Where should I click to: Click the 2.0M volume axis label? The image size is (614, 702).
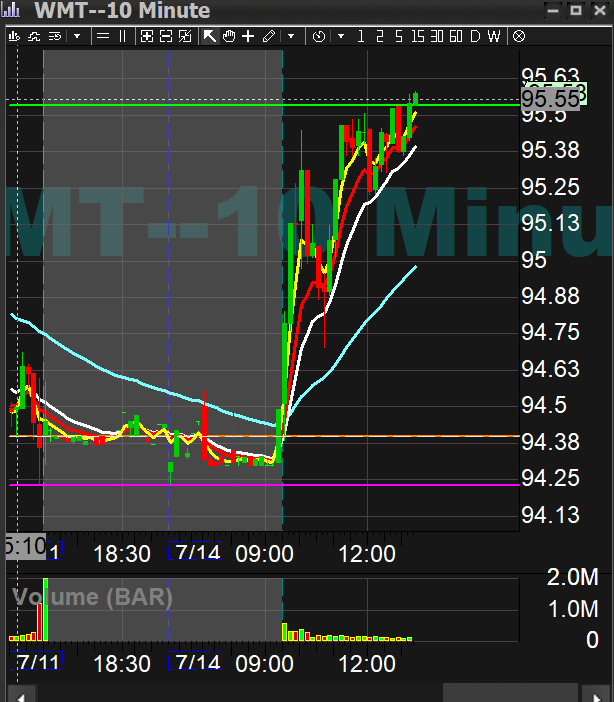click(x=573, y=577)
